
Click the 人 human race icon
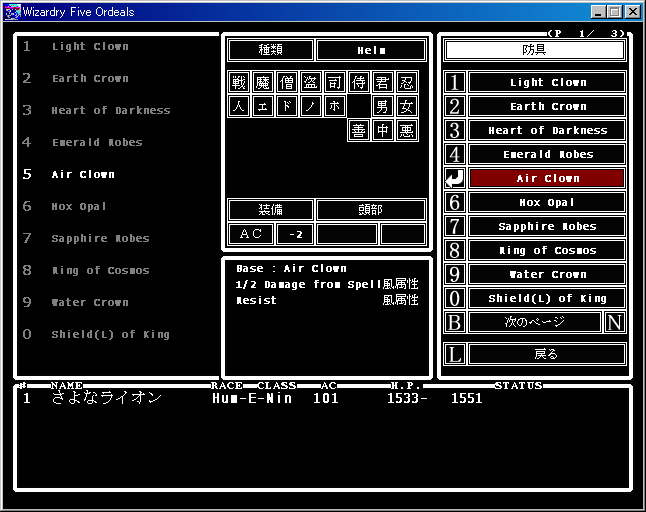tap(239, 106)
